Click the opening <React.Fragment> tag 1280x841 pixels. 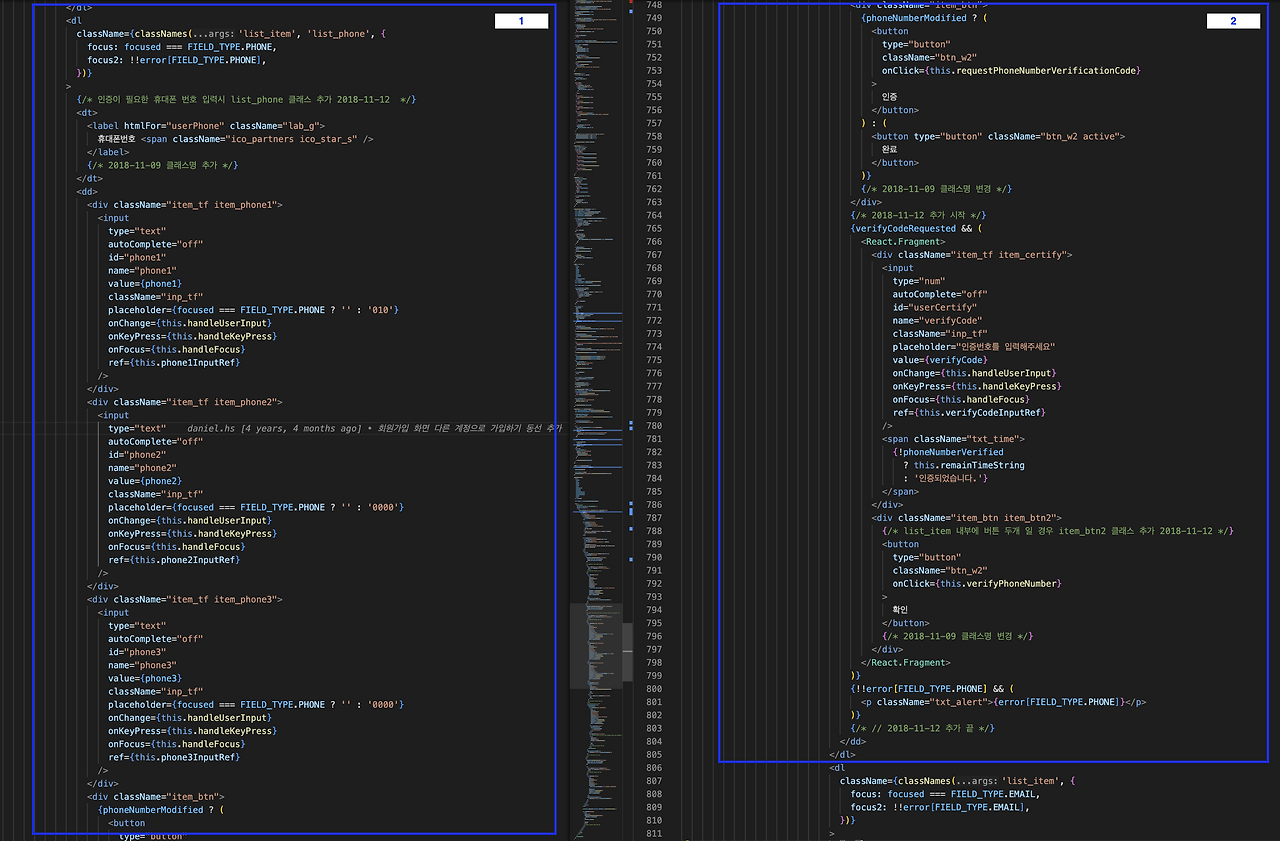tap(903, 241)
